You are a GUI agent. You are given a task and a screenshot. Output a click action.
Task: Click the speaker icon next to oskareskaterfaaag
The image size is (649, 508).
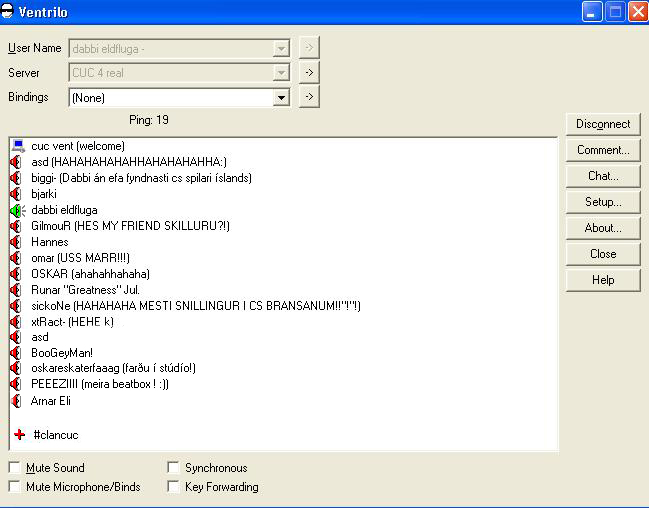(x=16, y=368)
